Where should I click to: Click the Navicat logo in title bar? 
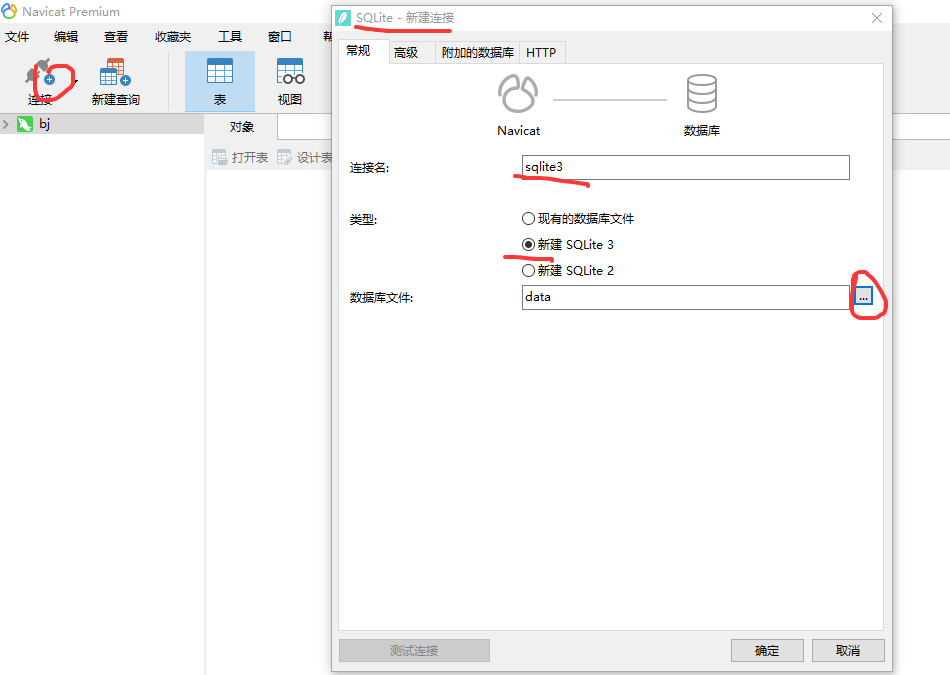tap(9, 11)
